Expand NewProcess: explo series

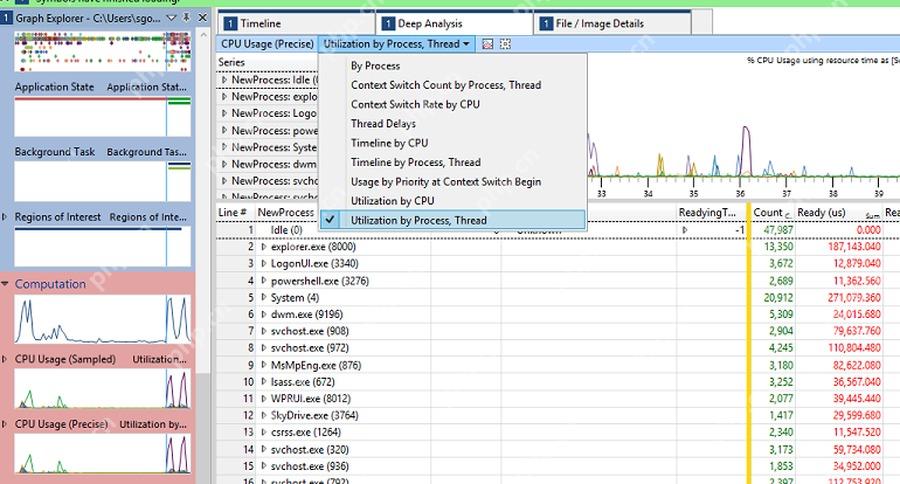[224, 96]
